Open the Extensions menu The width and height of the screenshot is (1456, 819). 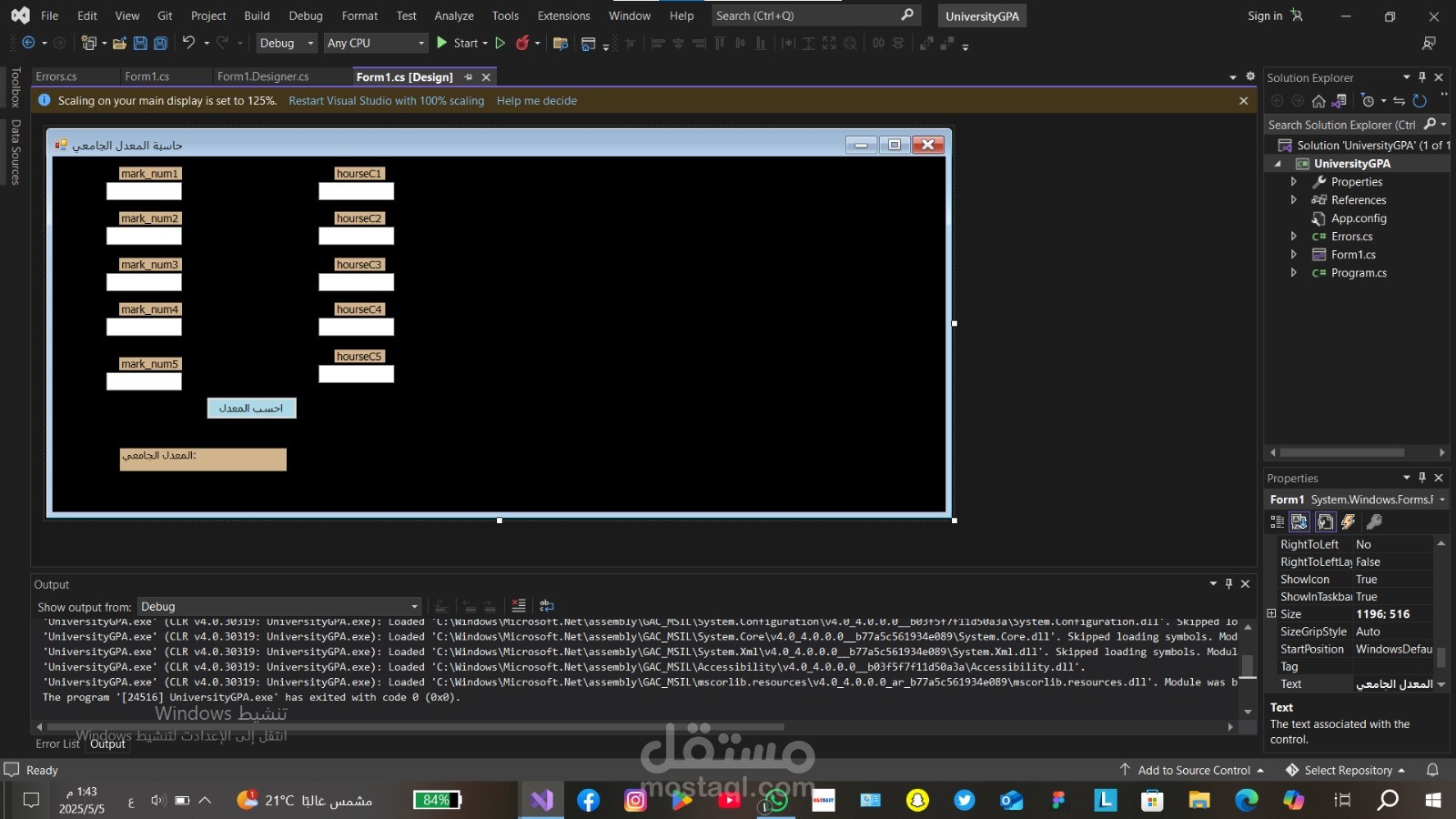pos(563,15)
